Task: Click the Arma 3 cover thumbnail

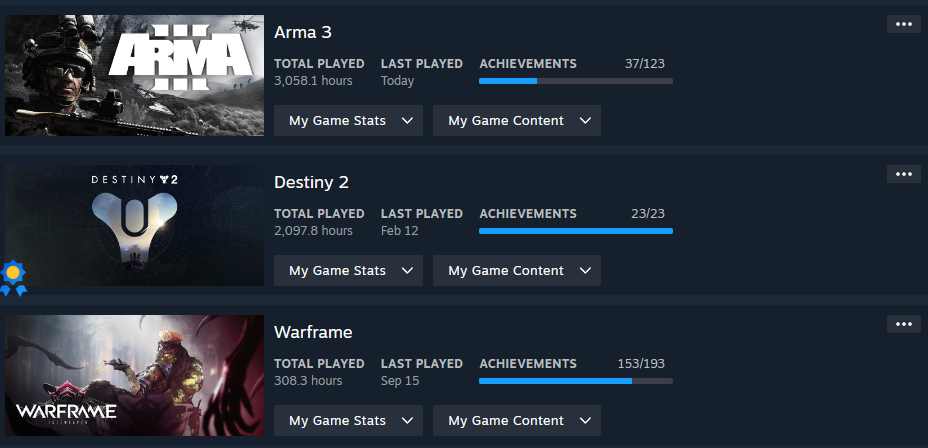Action: click(x=134, y=75)
